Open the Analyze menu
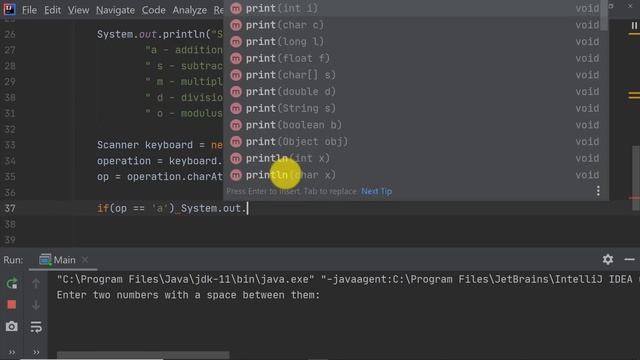 click(189, 10)
